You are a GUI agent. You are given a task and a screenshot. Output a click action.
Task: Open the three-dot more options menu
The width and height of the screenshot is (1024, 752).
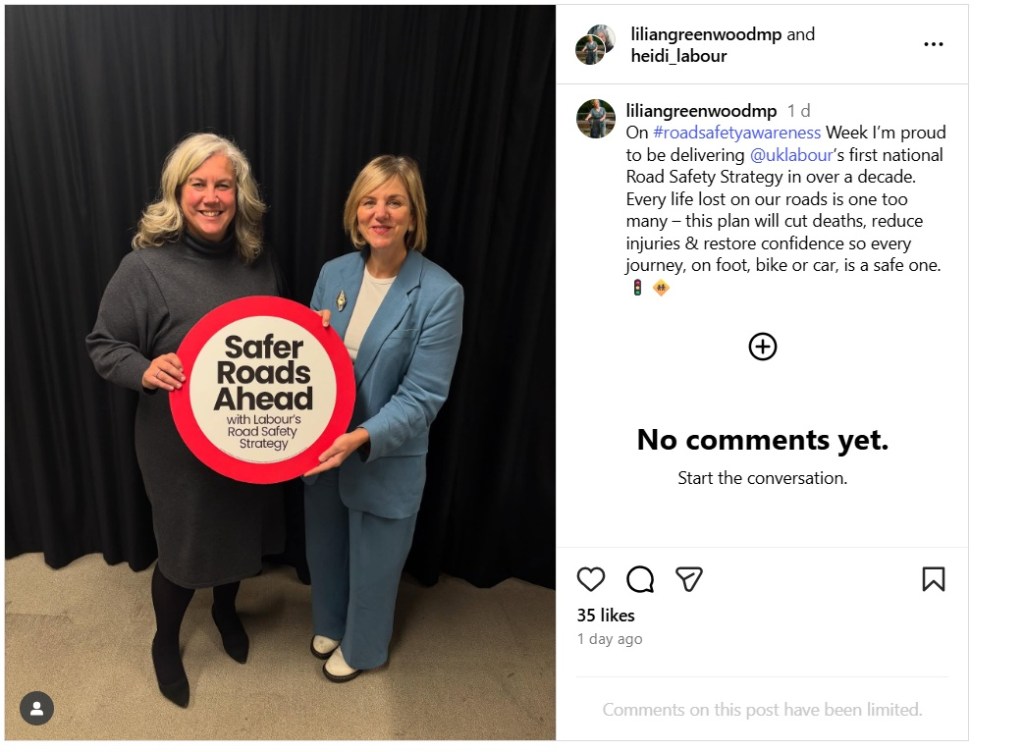click(933, 44)
